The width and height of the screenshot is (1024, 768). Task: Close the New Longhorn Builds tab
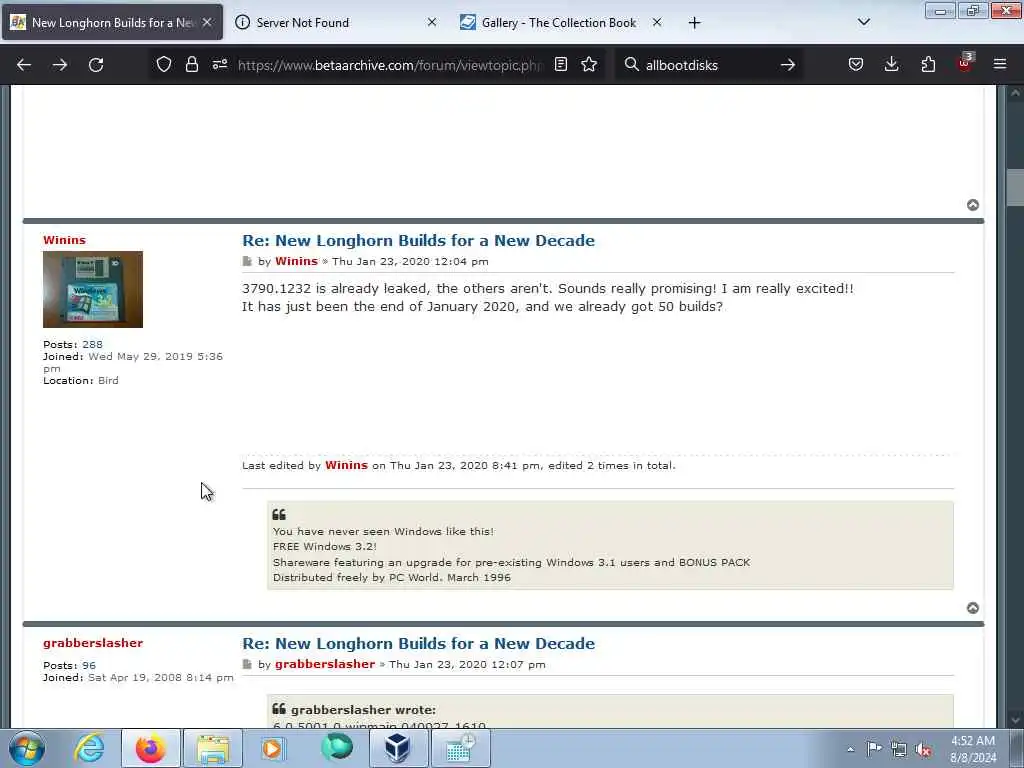coord(207,22)
